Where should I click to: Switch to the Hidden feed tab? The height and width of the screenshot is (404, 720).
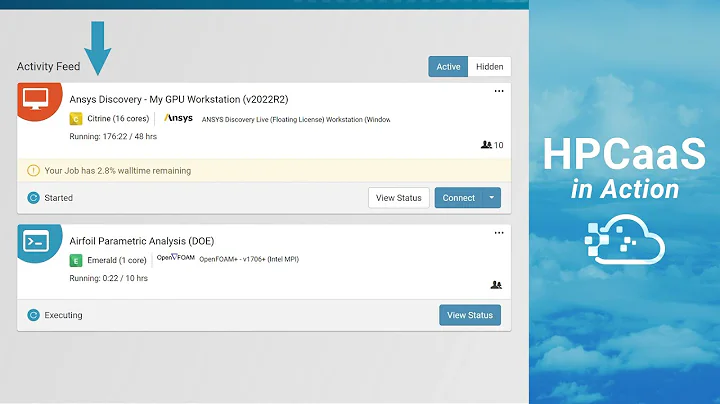click(x=489, y=67)
